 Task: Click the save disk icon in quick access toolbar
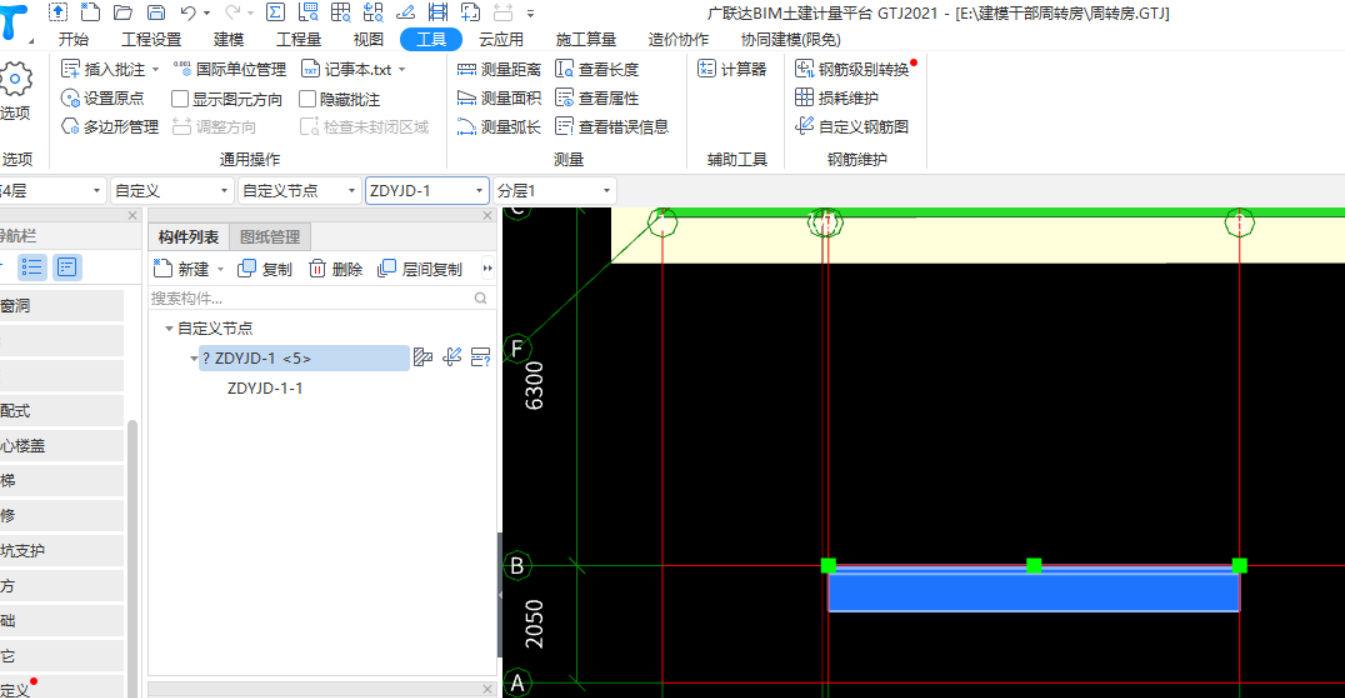(x=156, y=13)
